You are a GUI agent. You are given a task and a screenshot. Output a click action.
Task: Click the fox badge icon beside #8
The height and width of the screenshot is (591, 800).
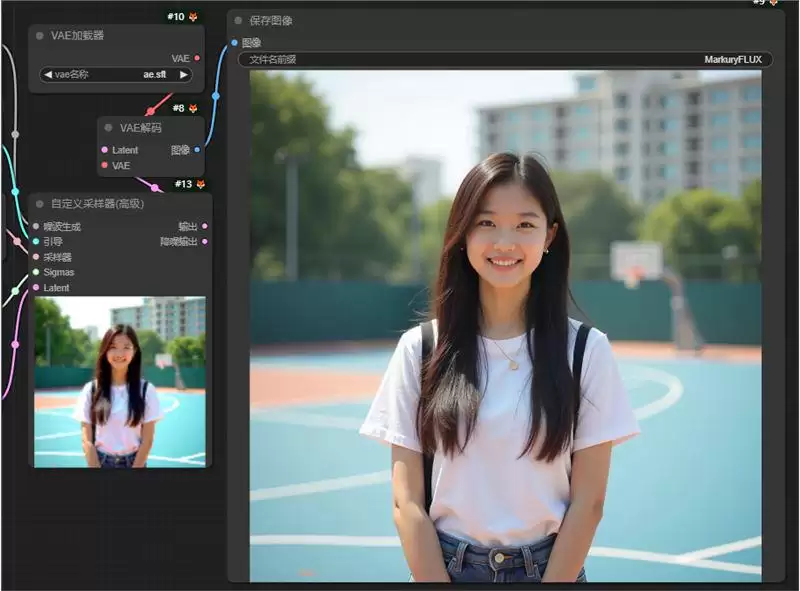click(x=193, y=108)
